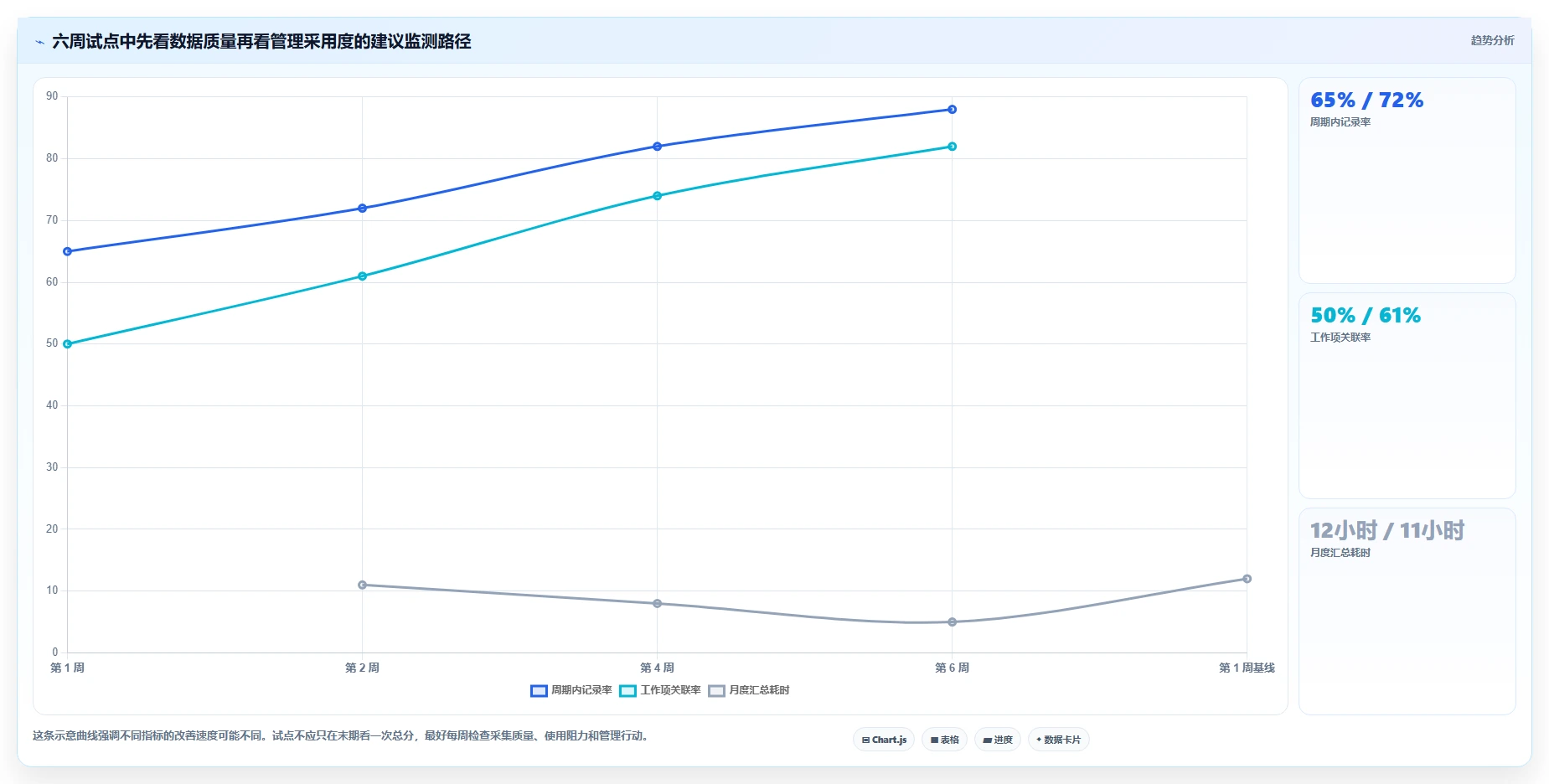Click the blue data point at 第 6 周 (88)
The height and width of the screenshot is (784, 1549).
tap(952, 110)
